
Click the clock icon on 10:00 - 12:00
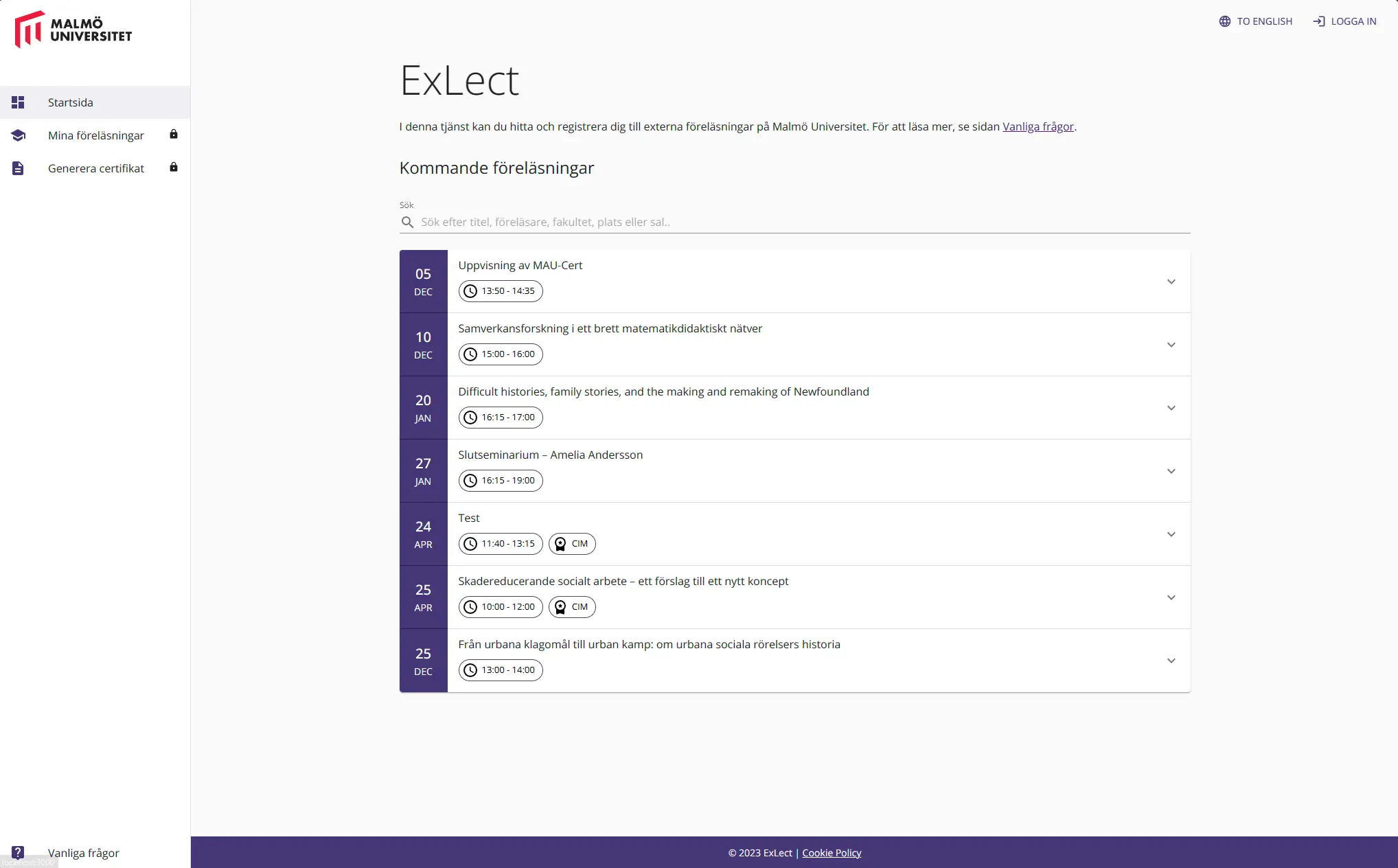tap(470, 607)
